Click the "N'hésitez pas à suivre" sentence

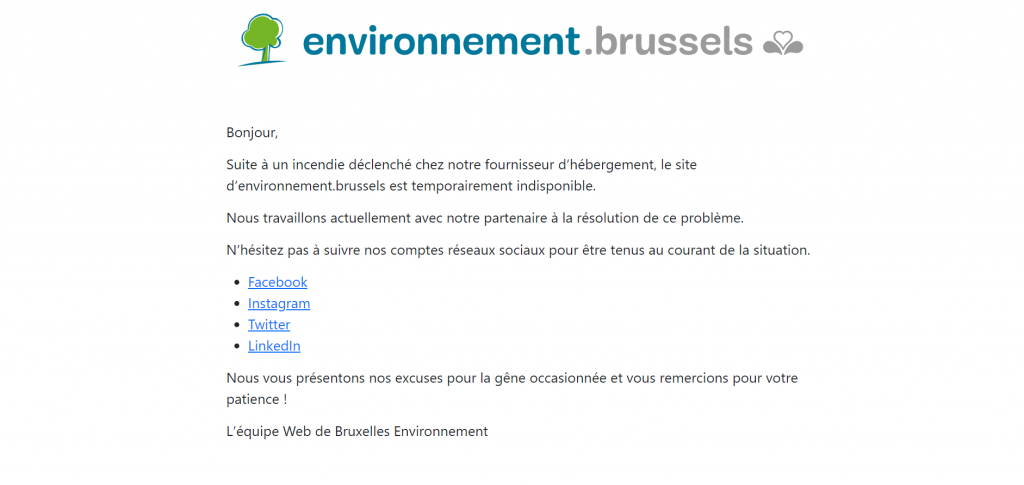click(x=518, y=249)
